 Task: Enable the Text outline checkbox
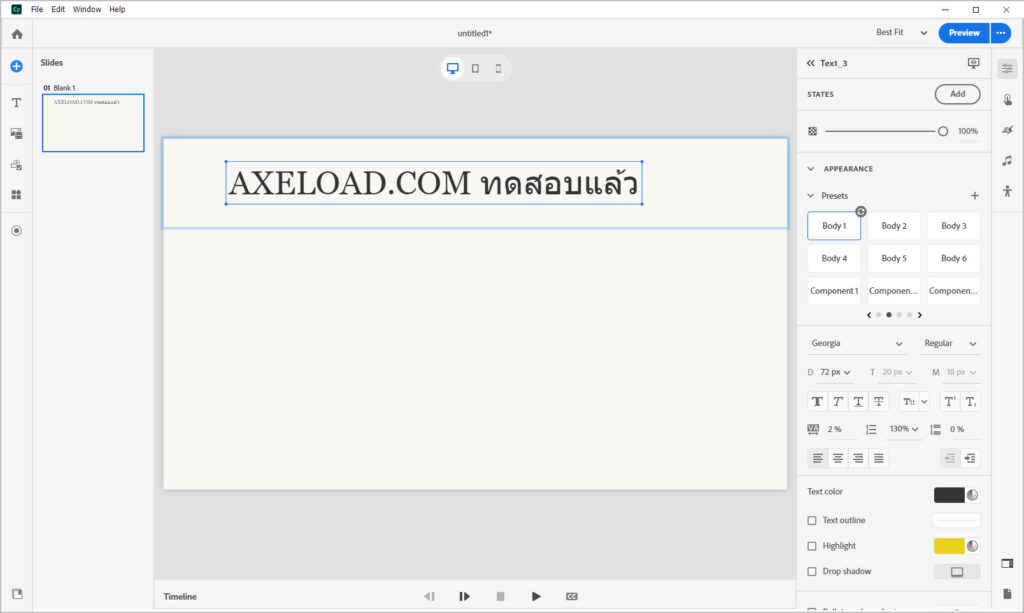(812, 520)
